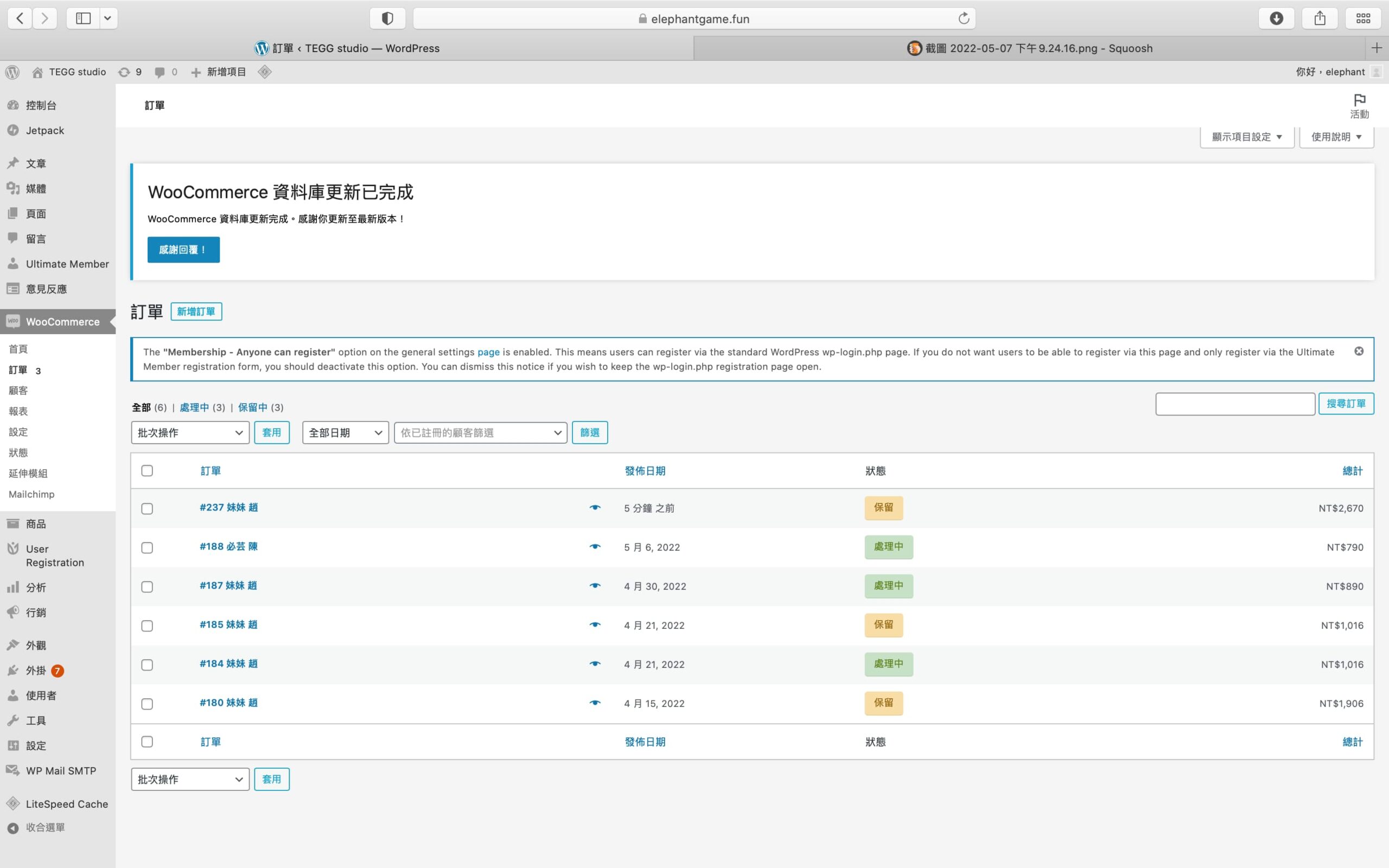Open Safari's privacy shield icon
The width and height of the screenshot is (1389, 868).
tap(387, 18)
